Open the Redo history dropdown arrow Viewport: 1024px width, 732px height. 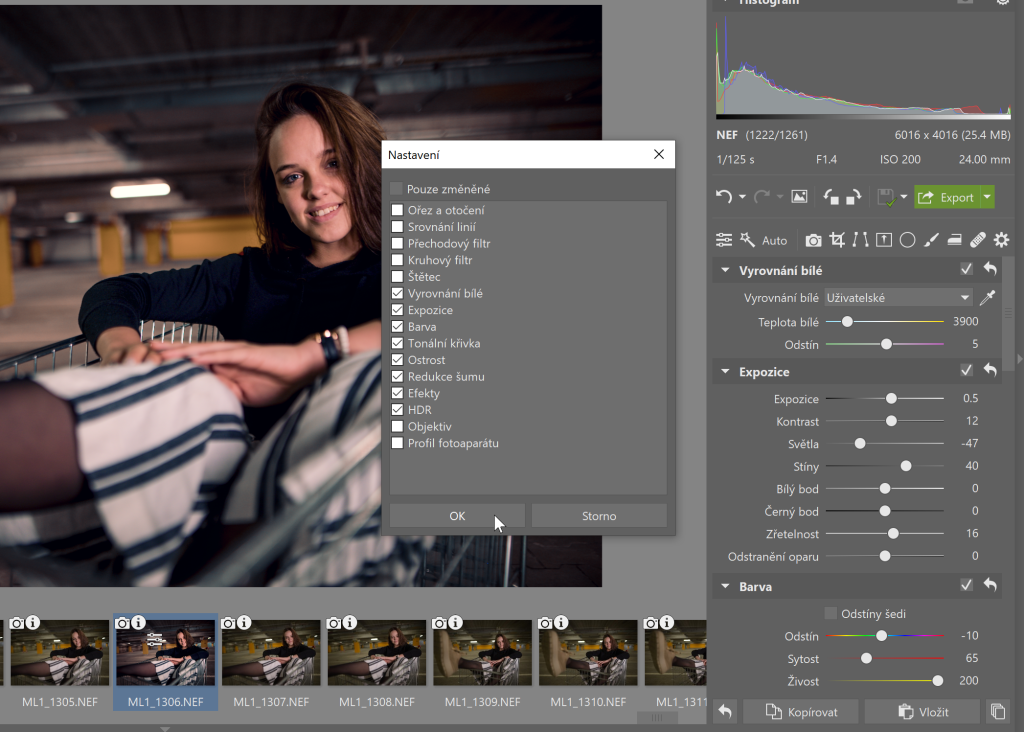tap(780, 197)
